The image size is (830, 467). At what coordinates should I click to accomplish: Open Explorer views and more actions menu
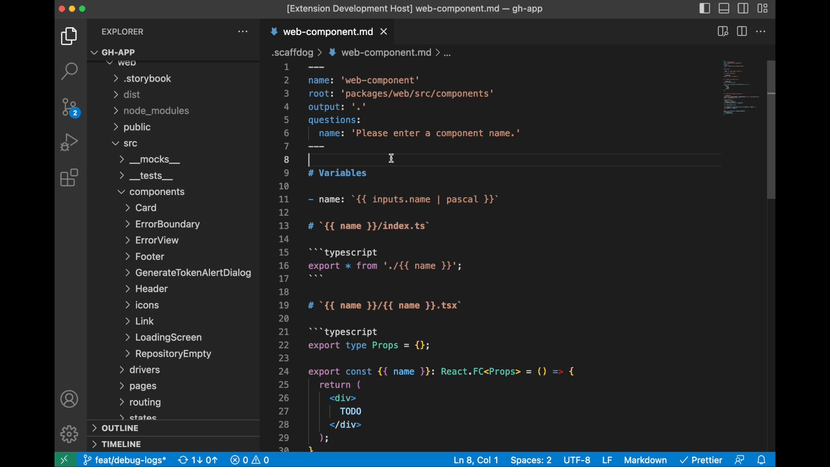[x=242, y=32]
